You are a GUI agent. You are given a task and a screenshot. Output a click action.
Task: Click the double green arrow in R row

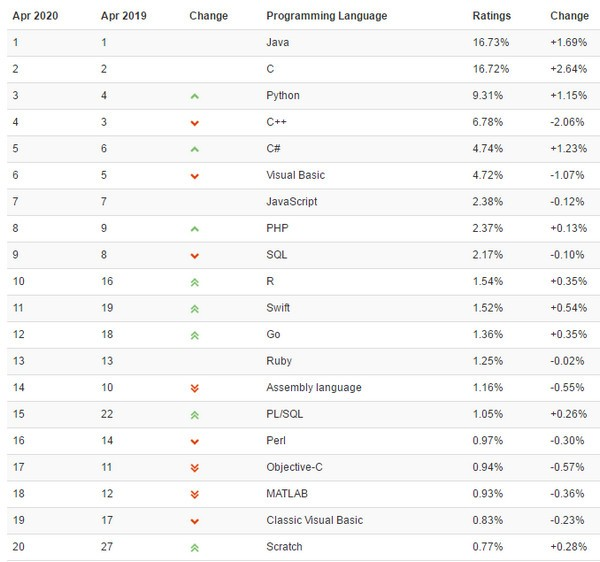point(194,282)
